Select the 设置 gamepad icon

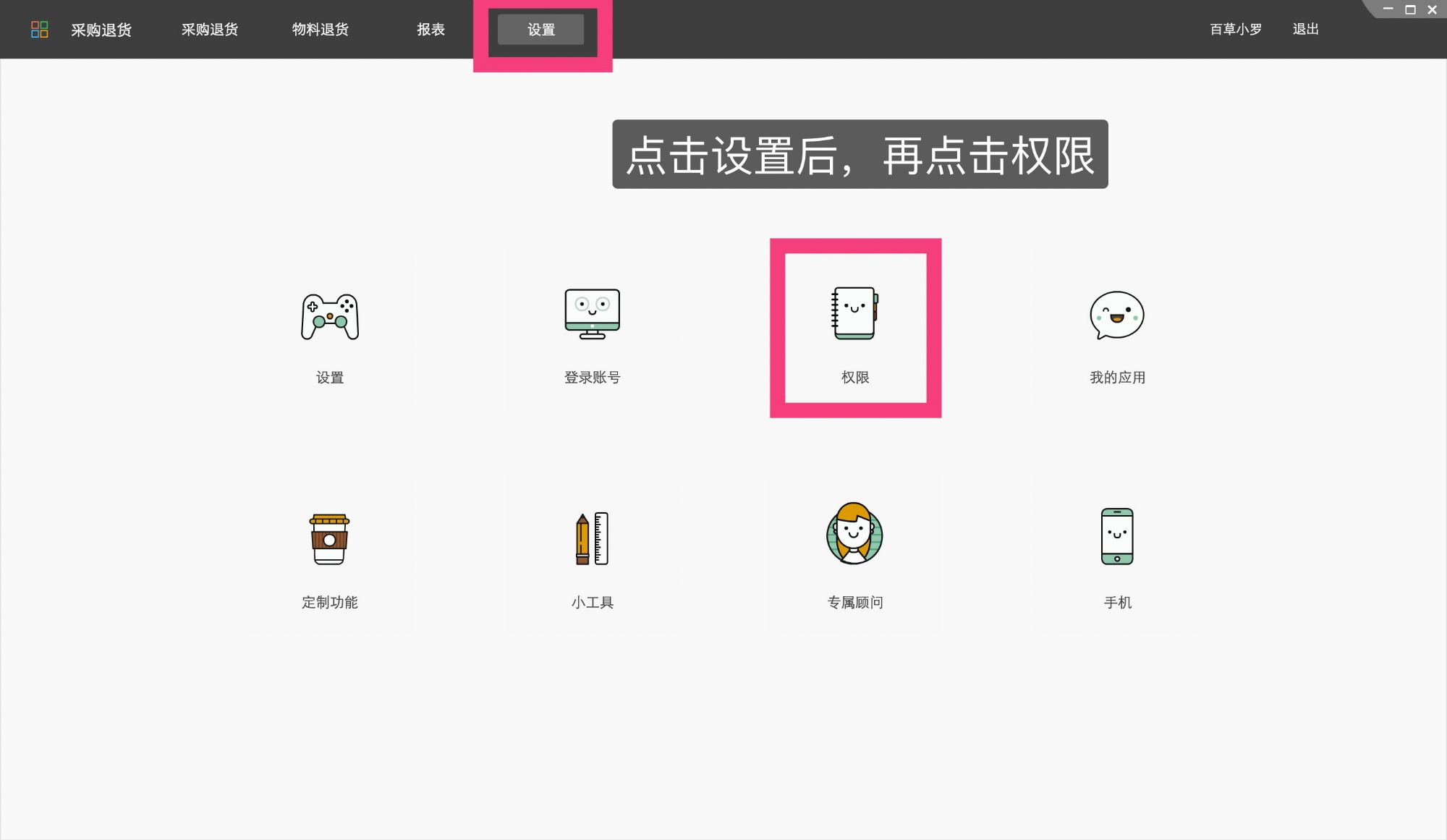pos(330,317)
